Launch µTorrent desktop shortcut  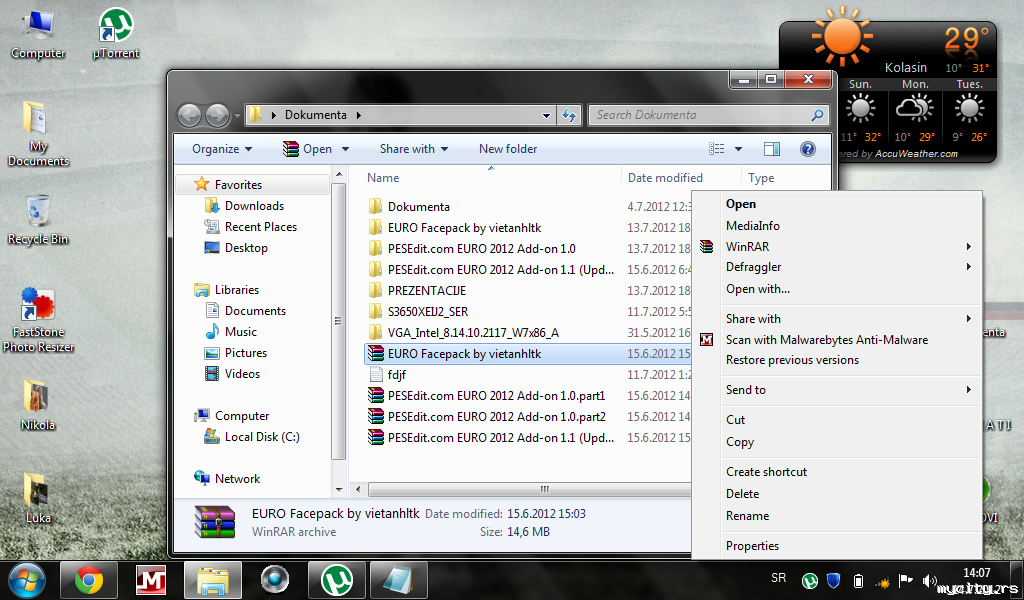click(x=116, y=34)
